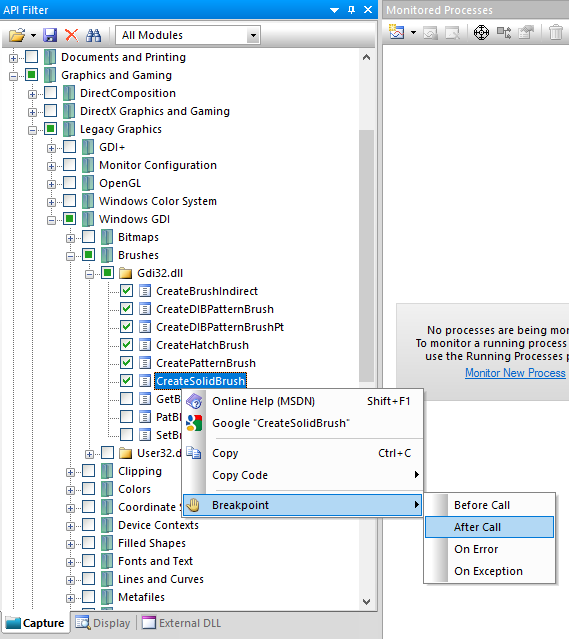
Task: Click the crosshair target process icon
Action: coord(481,32)
